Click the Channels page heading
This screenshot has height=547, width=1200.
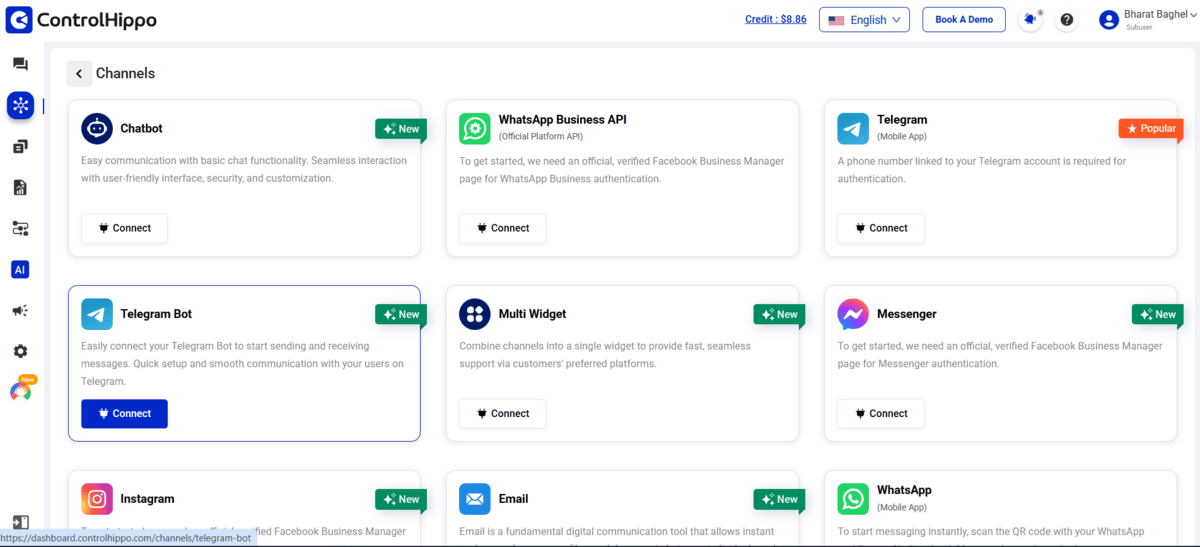tap(125, 73)
